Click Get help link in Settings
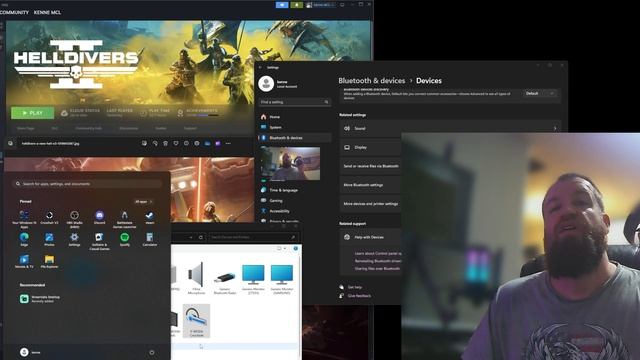Image resolution: width=640 pixels, height=360 pixels. pos(355,287)
